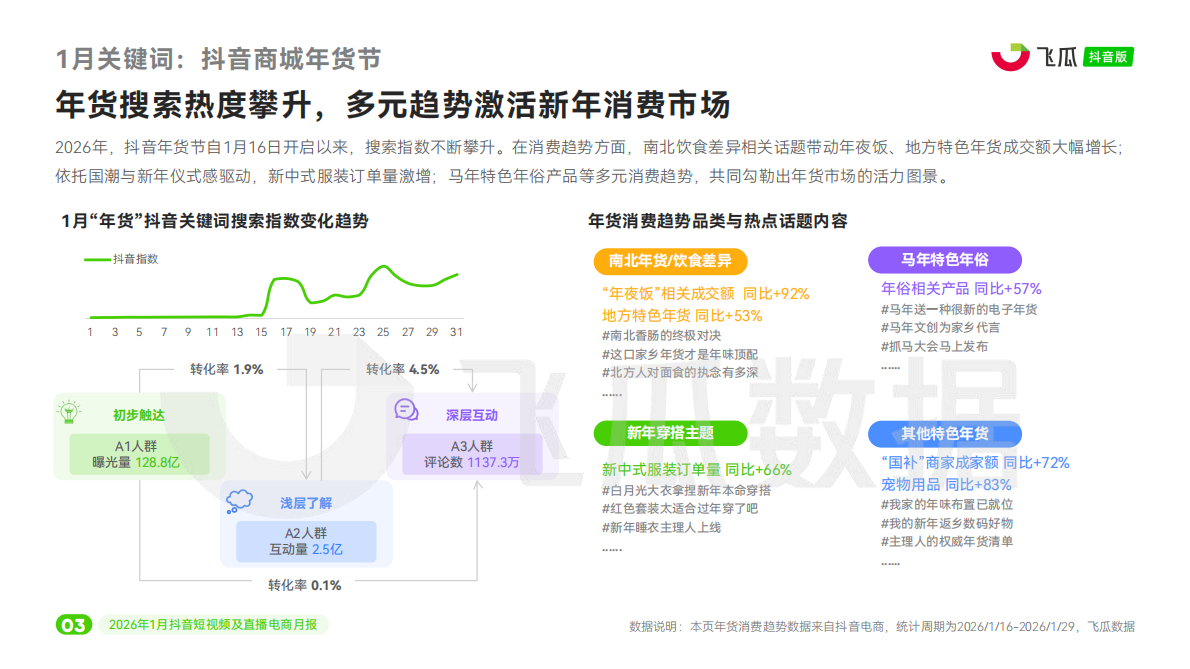
Task: Select the 新年穿搭主题 green pill label
Action: [670, 433]
